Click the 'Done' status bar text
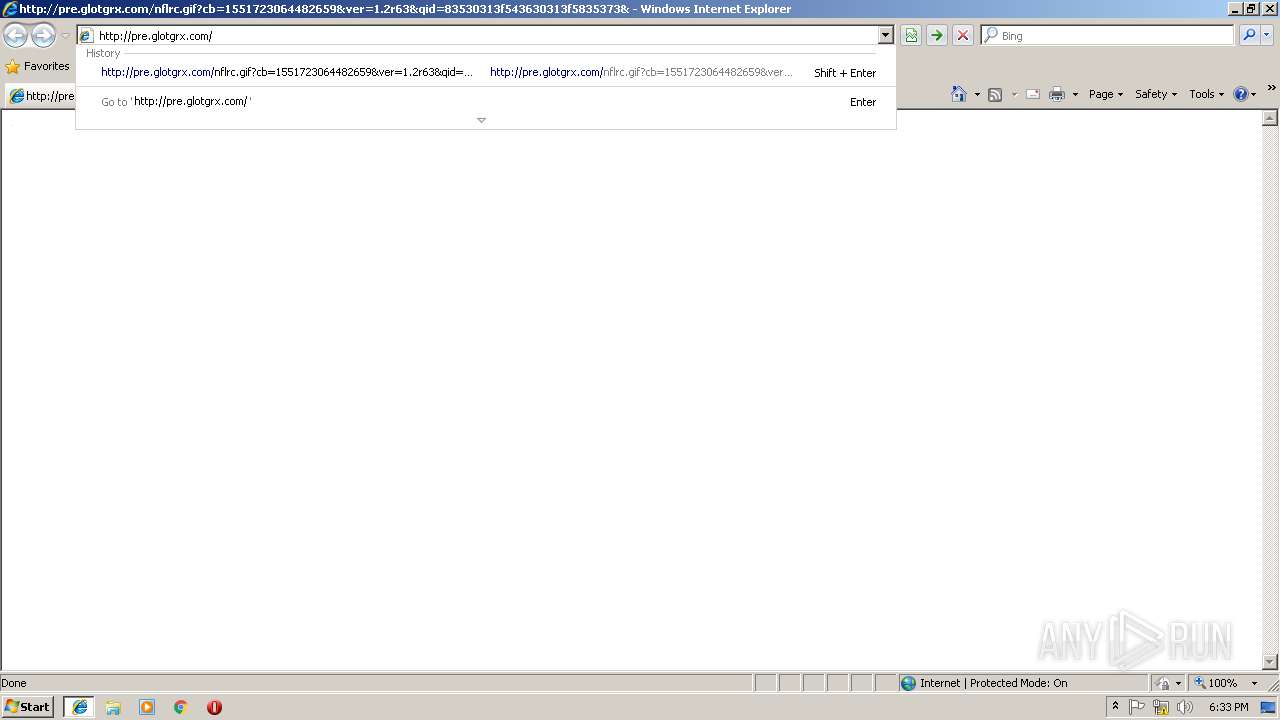The height and width of the screenshot is (720, 1280). click(x=14, y=683)
